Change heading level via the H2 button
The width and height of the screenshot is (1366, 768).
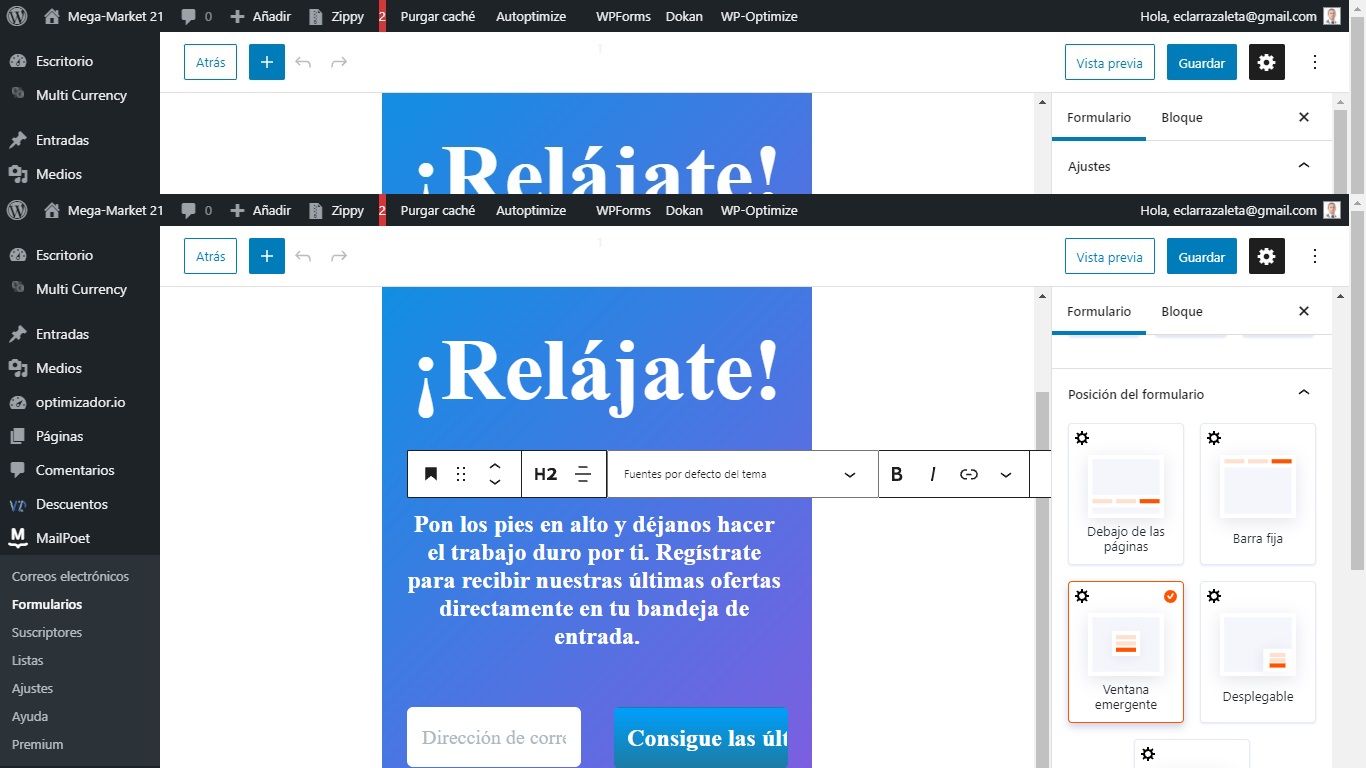tap(545, 474)
